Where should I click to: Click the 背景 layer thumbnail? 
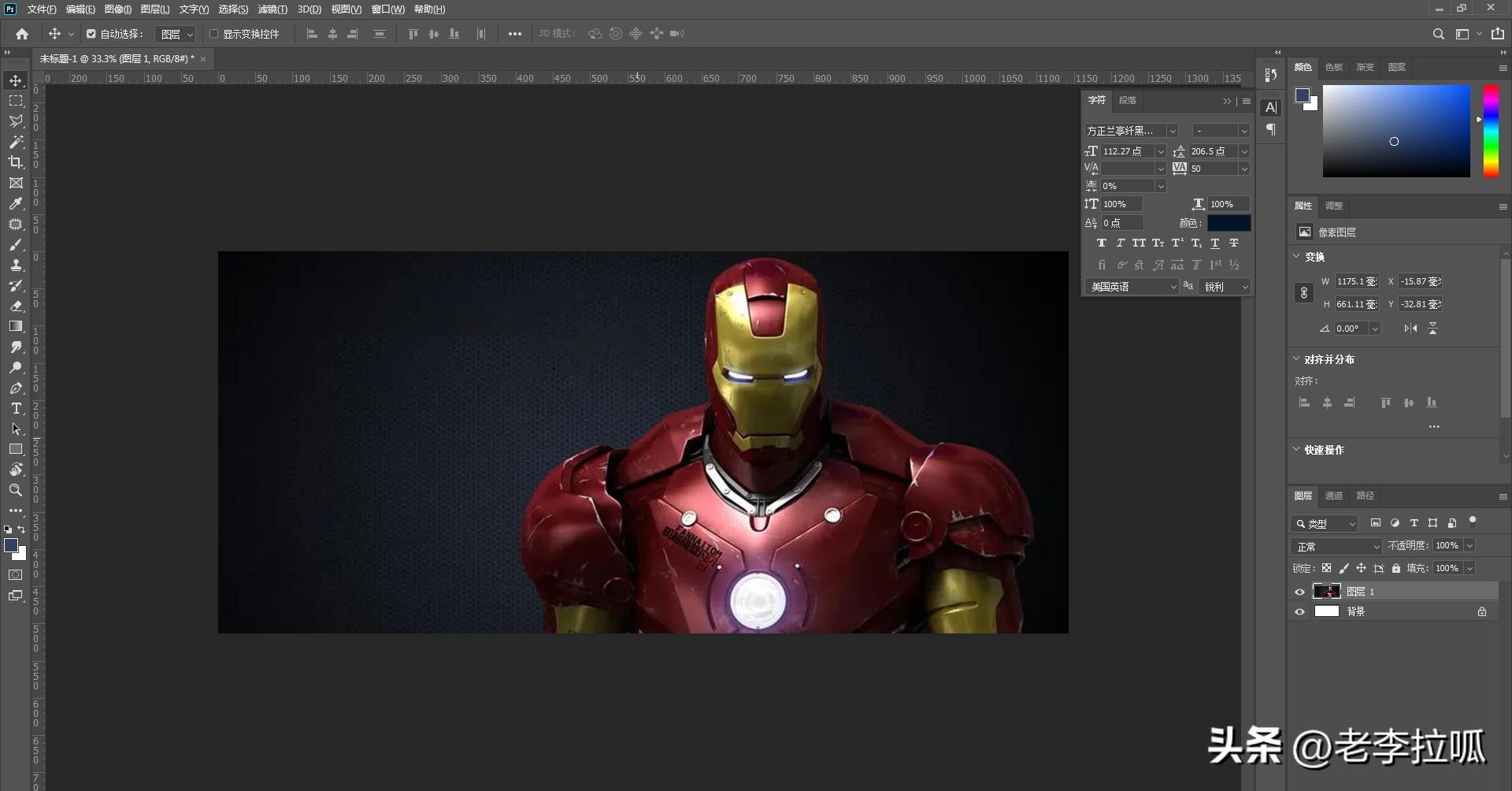pos(1327,611)
